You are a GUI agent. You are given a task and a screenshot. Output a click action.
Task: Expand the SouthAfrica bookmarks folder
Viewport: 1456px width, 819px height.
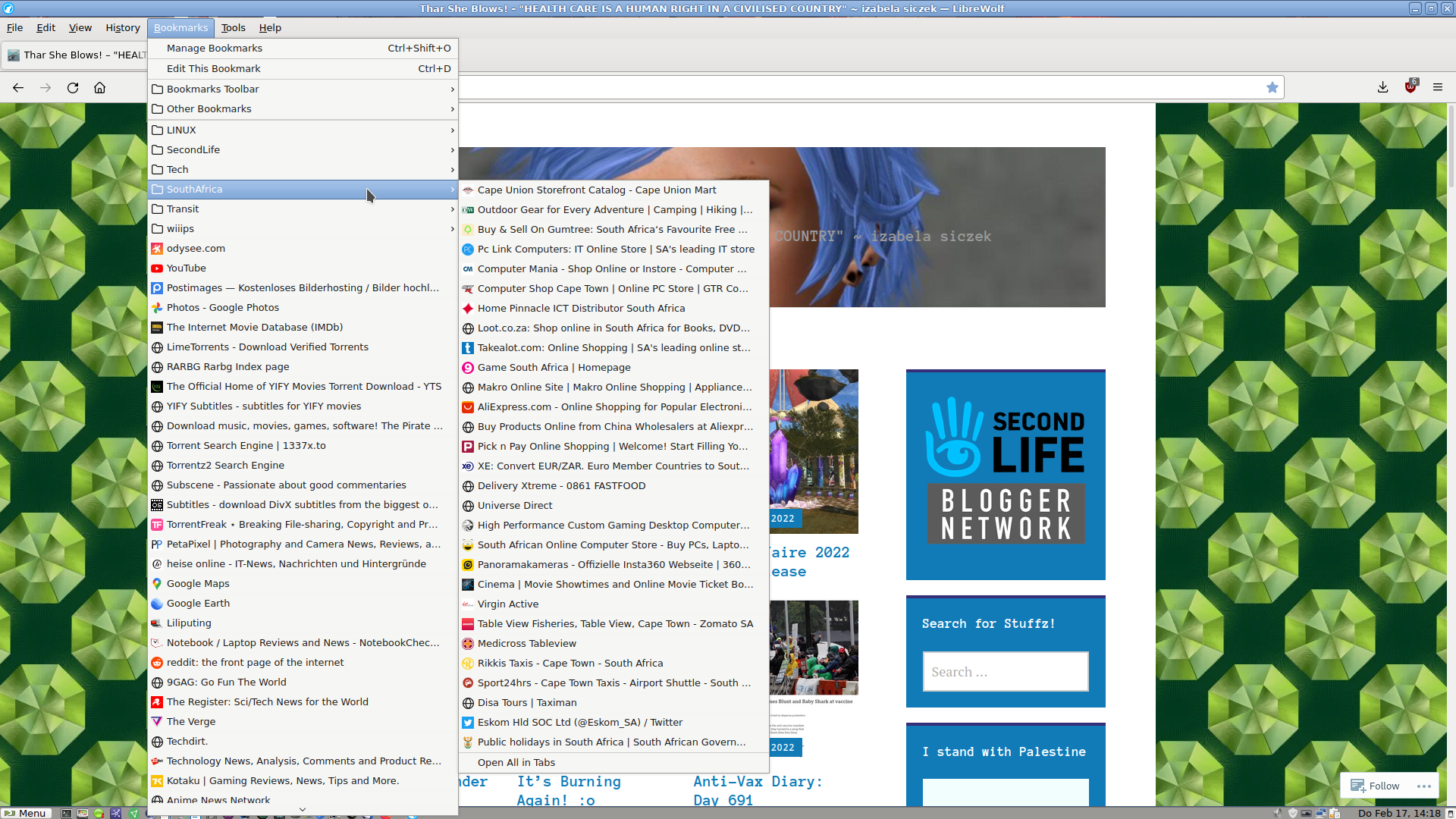pyautogui.click(x=303, y=190)
